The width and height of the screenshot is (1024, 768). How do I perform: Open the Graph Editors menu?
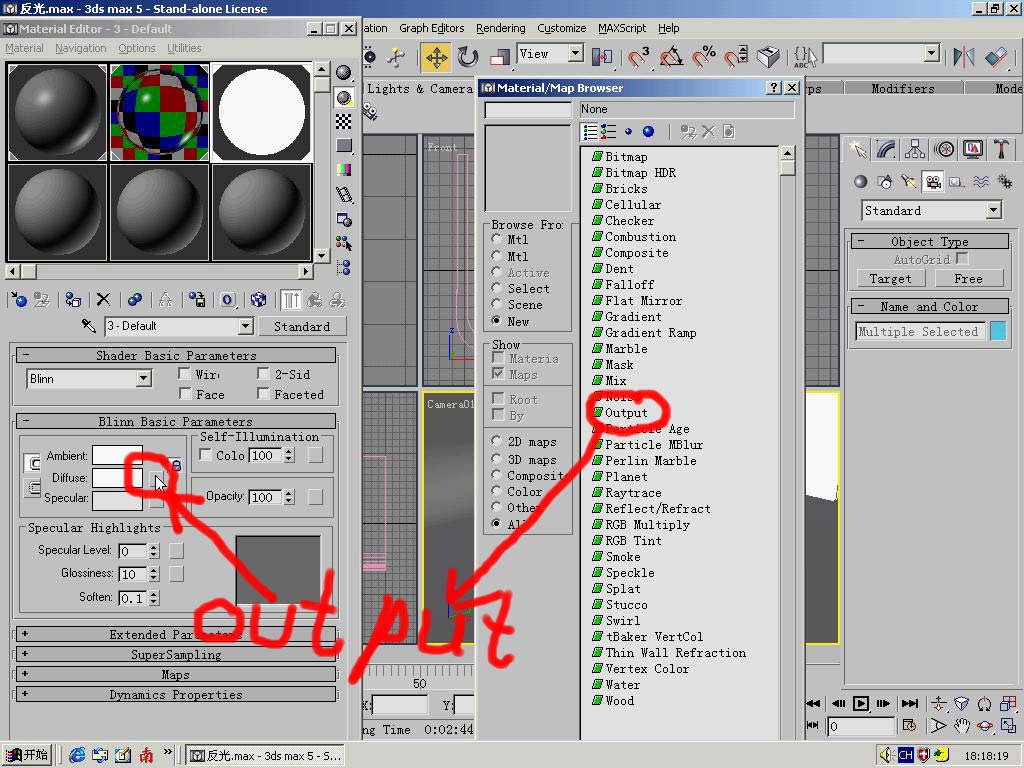pyautogui.click(x=432, y=28)
